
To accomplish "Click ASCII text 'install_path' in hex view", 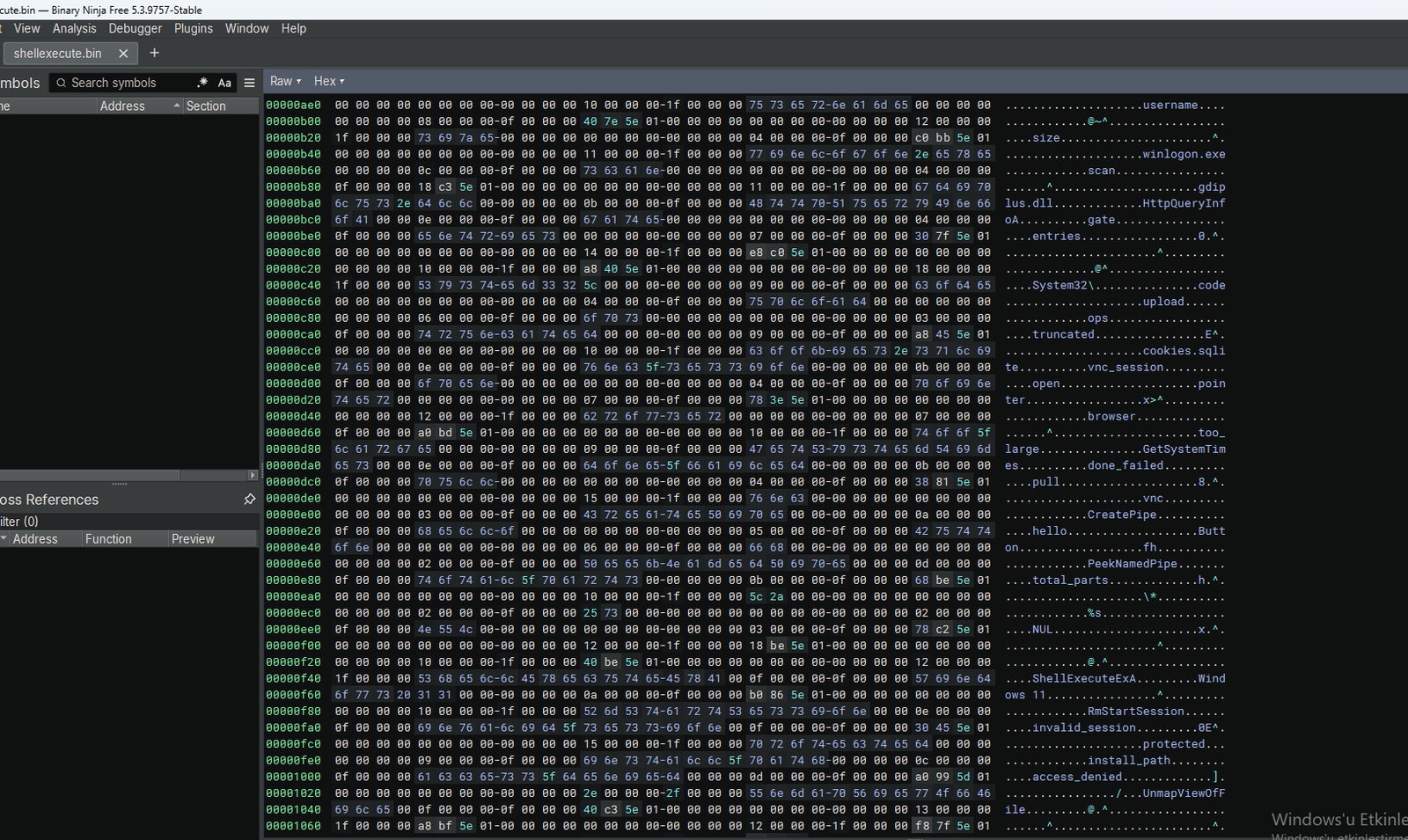I will [1129, 760].
